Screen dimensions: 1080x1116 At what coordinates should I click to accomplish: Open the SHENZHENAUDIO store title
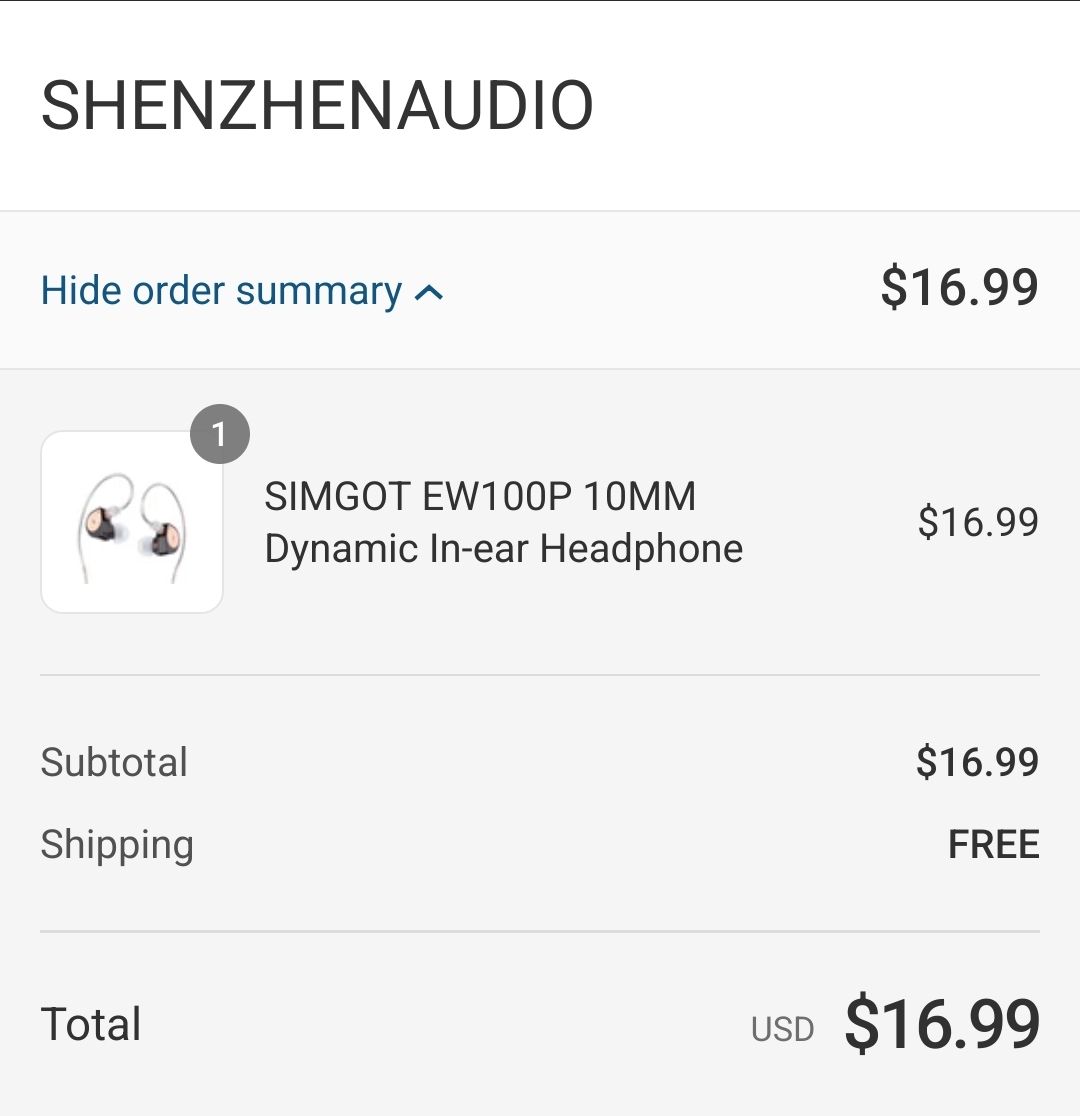click(317, 106)
